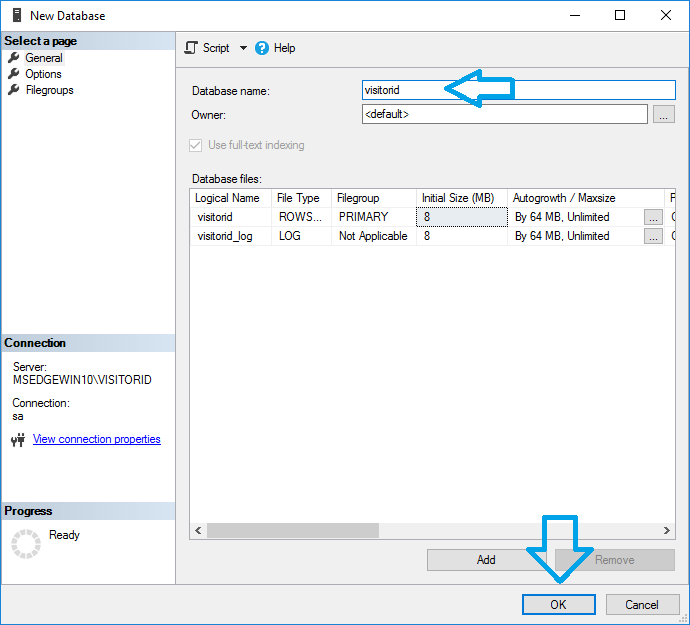Open the Options page
The image size is (690, 625).
point(43,74)
